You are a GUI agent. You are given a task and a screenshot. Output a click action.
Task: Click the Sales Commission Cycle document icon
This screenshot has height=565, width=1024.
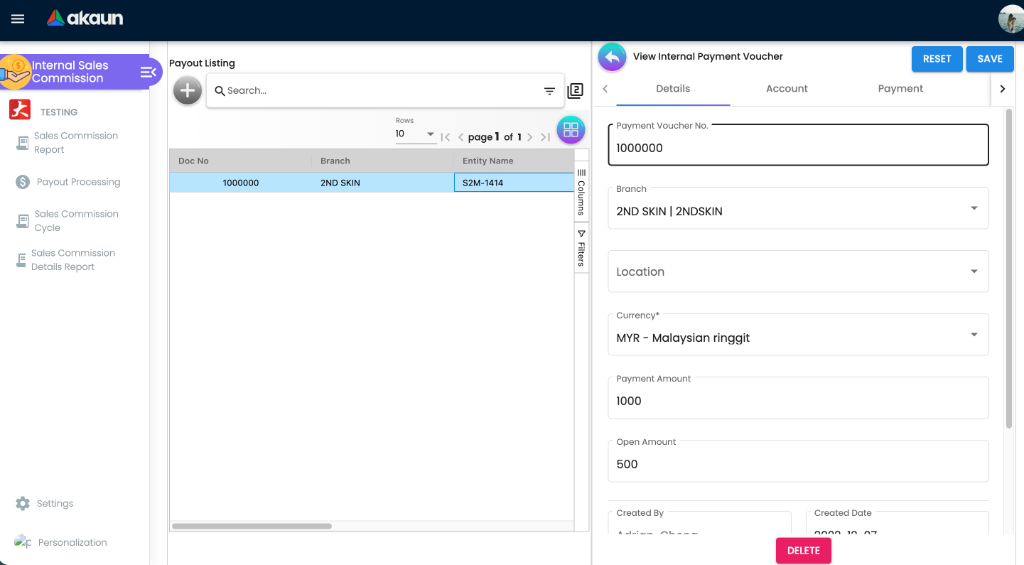point(23,221)
